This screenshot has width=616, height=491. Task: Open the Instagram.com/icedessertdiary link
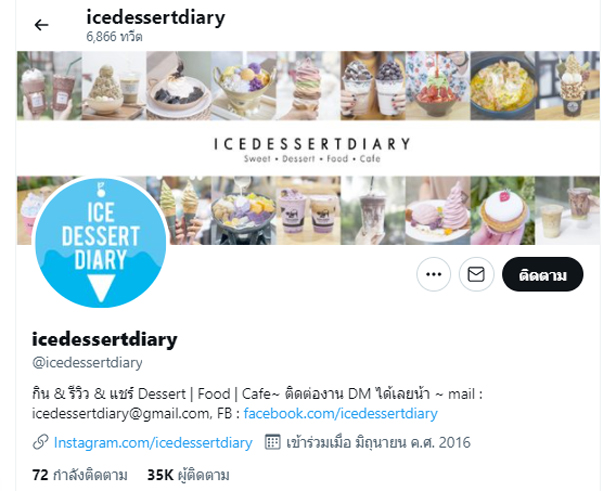click(x=153, y=443)
